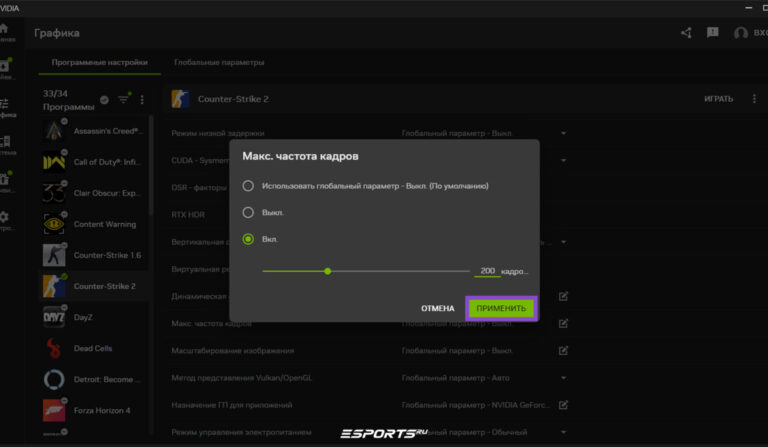Toggle the check circle next to Программы

click(x=104, y=100)
